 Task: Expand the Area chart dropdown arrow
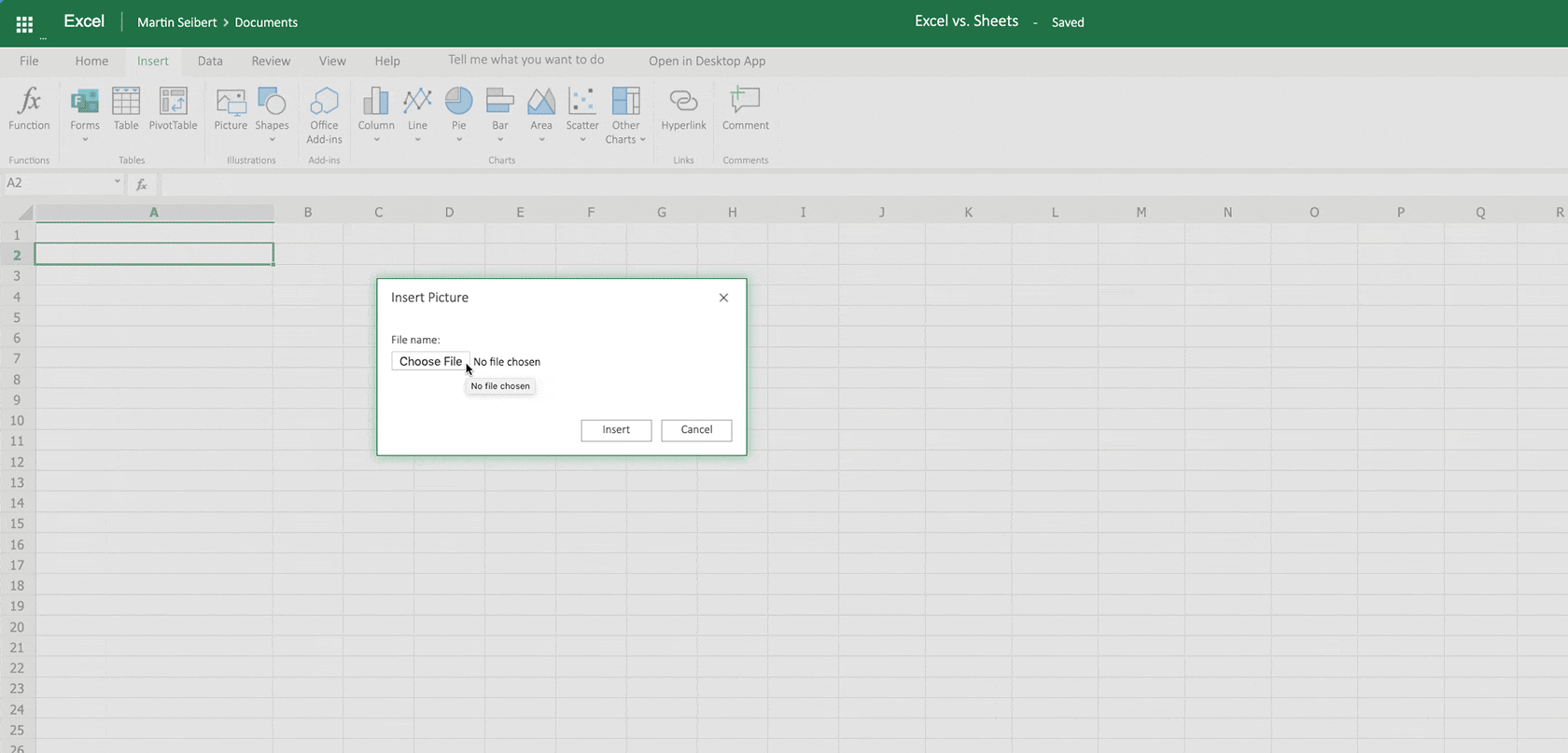[x=541, y=140]
